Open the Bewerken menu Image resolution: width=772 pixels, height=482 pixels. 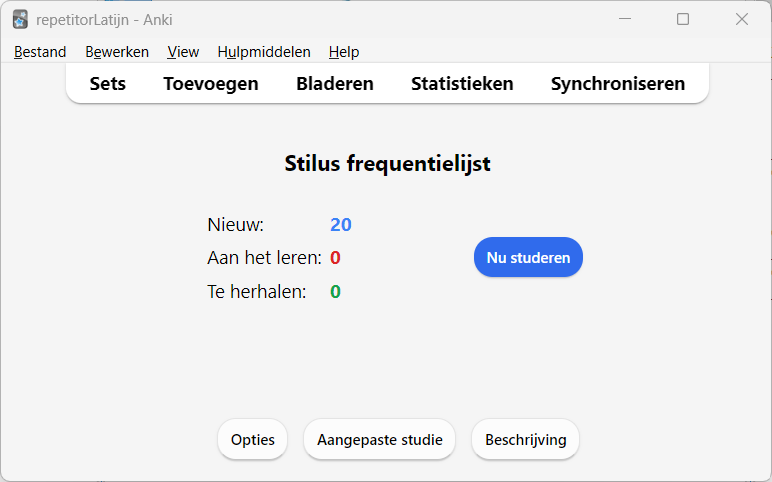[117, 52]
